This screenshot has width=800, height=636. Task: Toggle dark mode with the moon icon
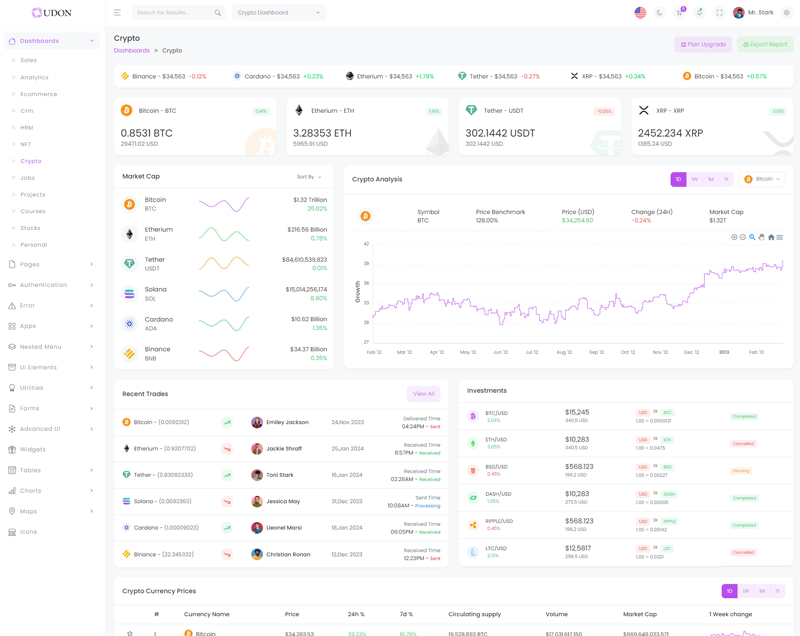[660, 13]
